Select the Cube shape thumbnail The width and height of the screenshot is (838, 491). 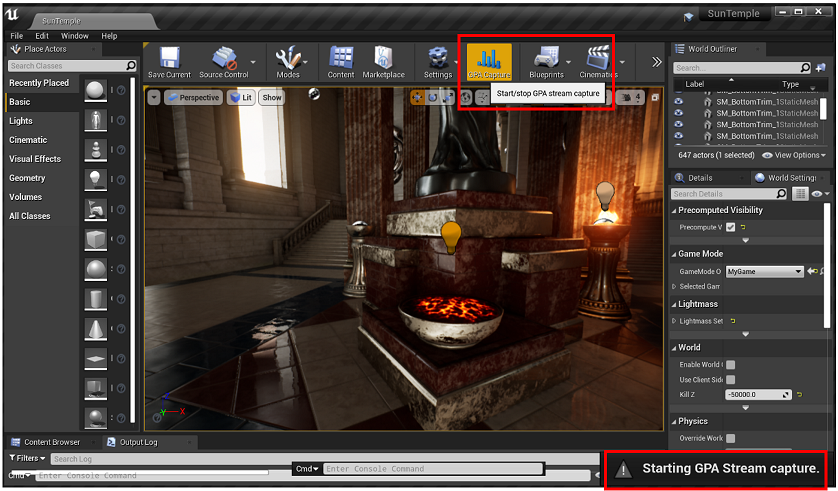(x=96, y=240)
